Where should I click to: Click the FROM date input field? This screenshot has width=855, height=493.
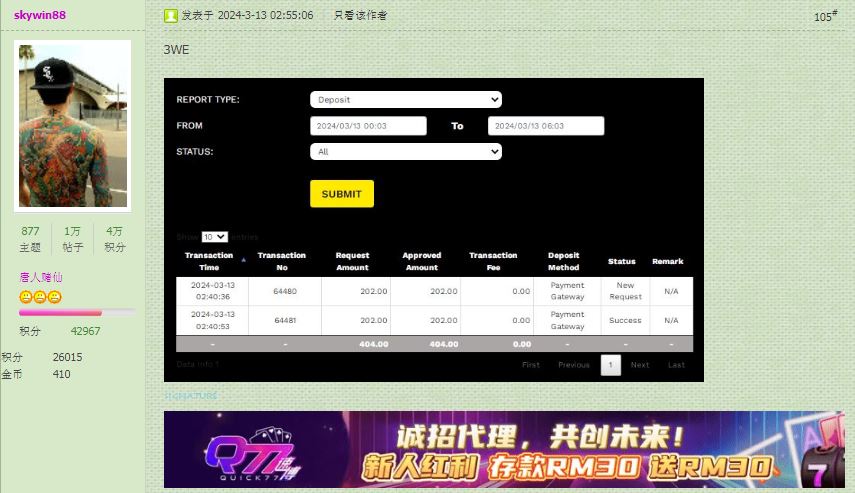(368, 126)
